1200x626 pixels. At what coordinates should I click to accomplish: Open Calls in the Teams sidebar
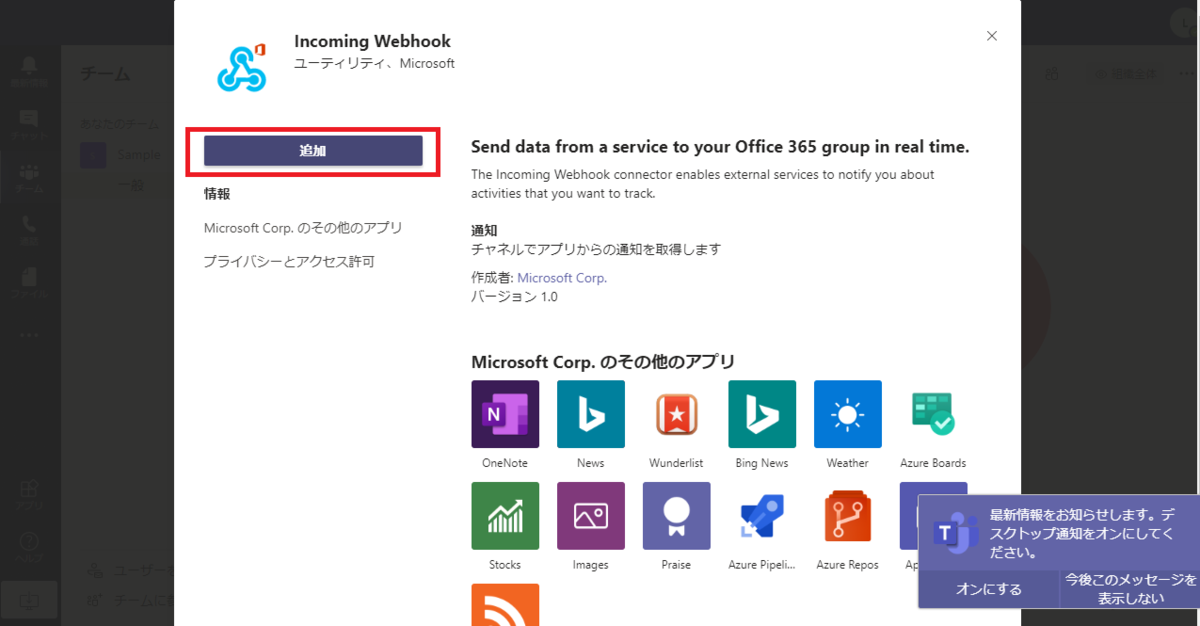click(29, 231)
